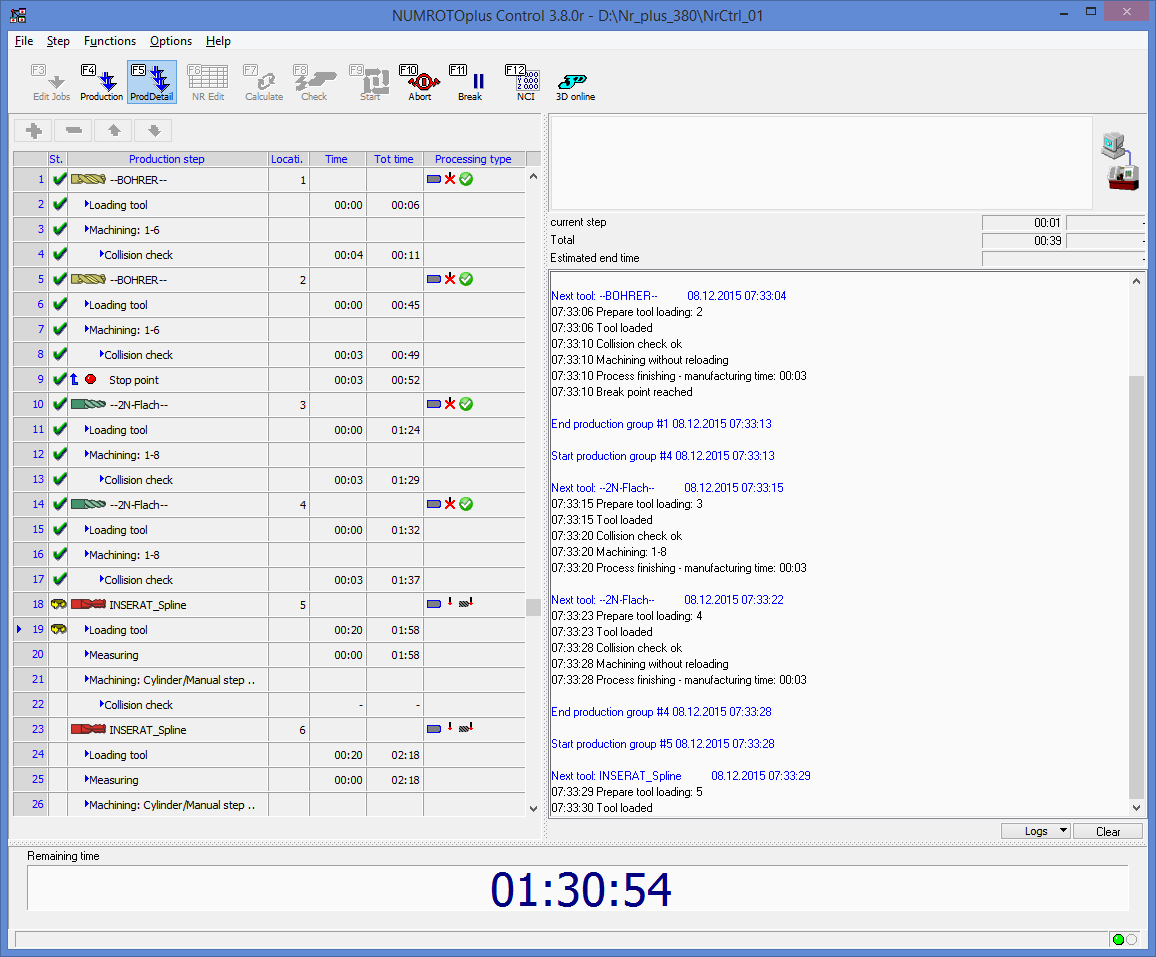Select the ProdDetail F5 toolbar icon
Image resolution: width=1156 pixels, height=957 pixels.
[152, 83]
